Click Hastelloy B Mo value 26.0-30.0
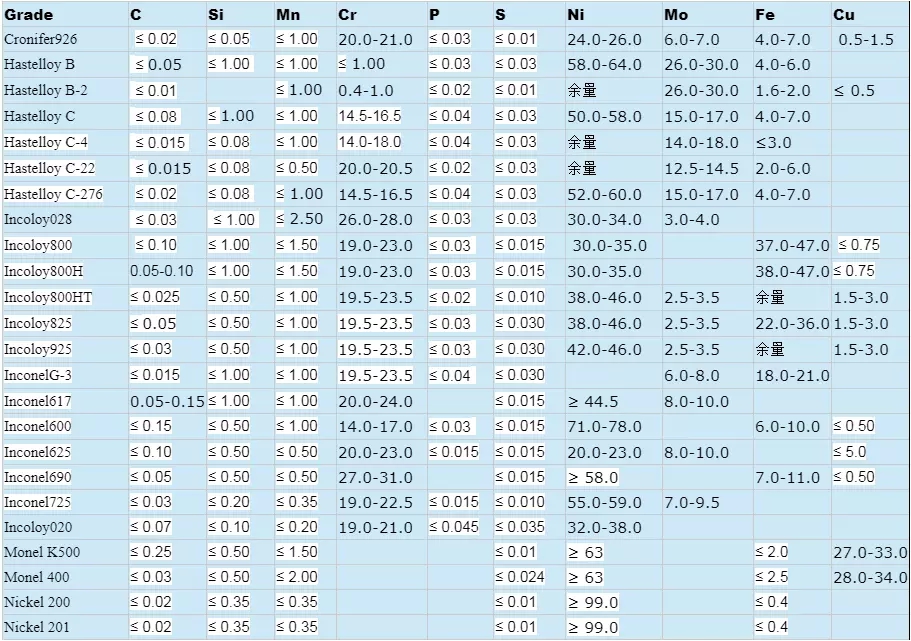The width and height of the screenshot is (911, 641). [x=701, y=65]
